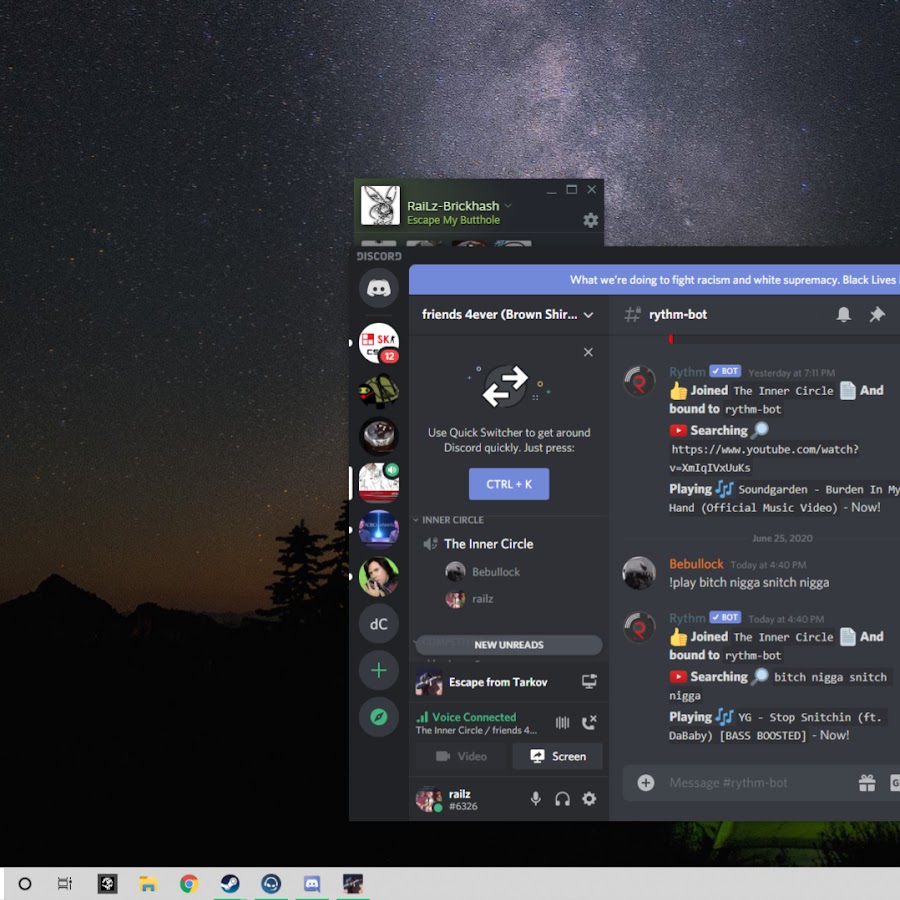Open Bebullock's avatar in the chat
900x900 pixels.
[639, 573]
